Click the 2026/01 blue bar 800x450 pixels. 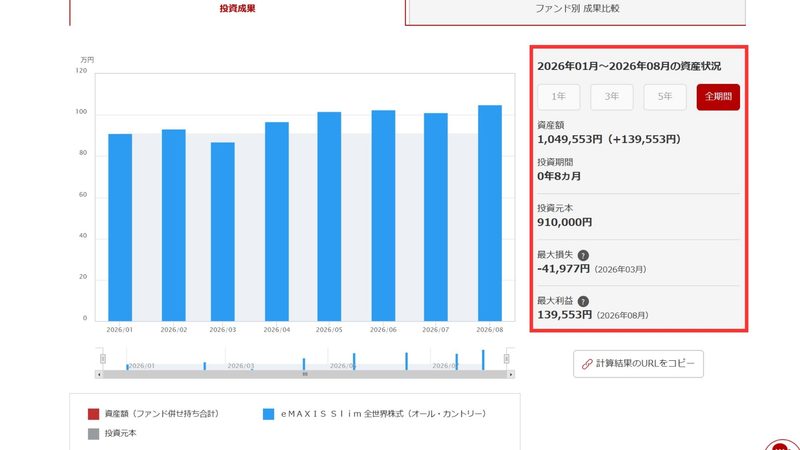click(120, 228)
